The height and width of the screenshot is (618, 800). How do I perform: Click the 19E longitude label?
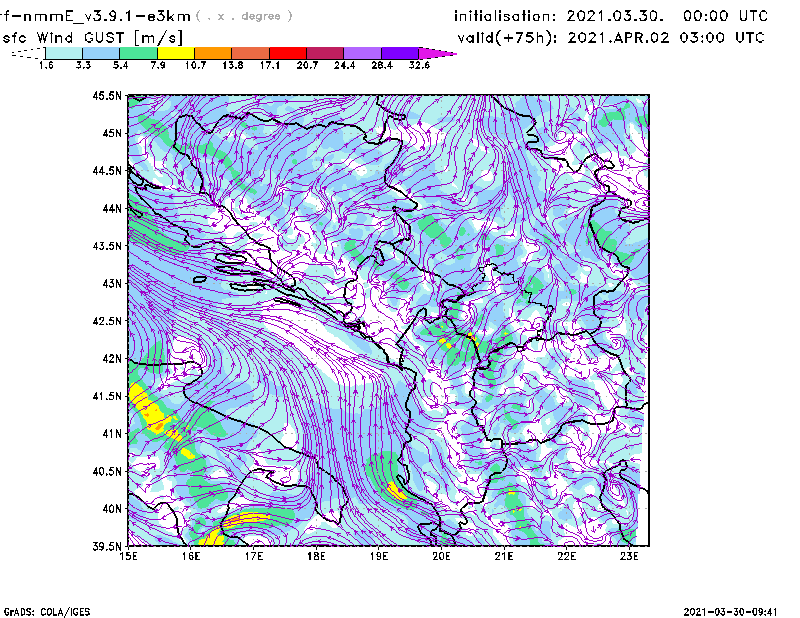(379, 556)
